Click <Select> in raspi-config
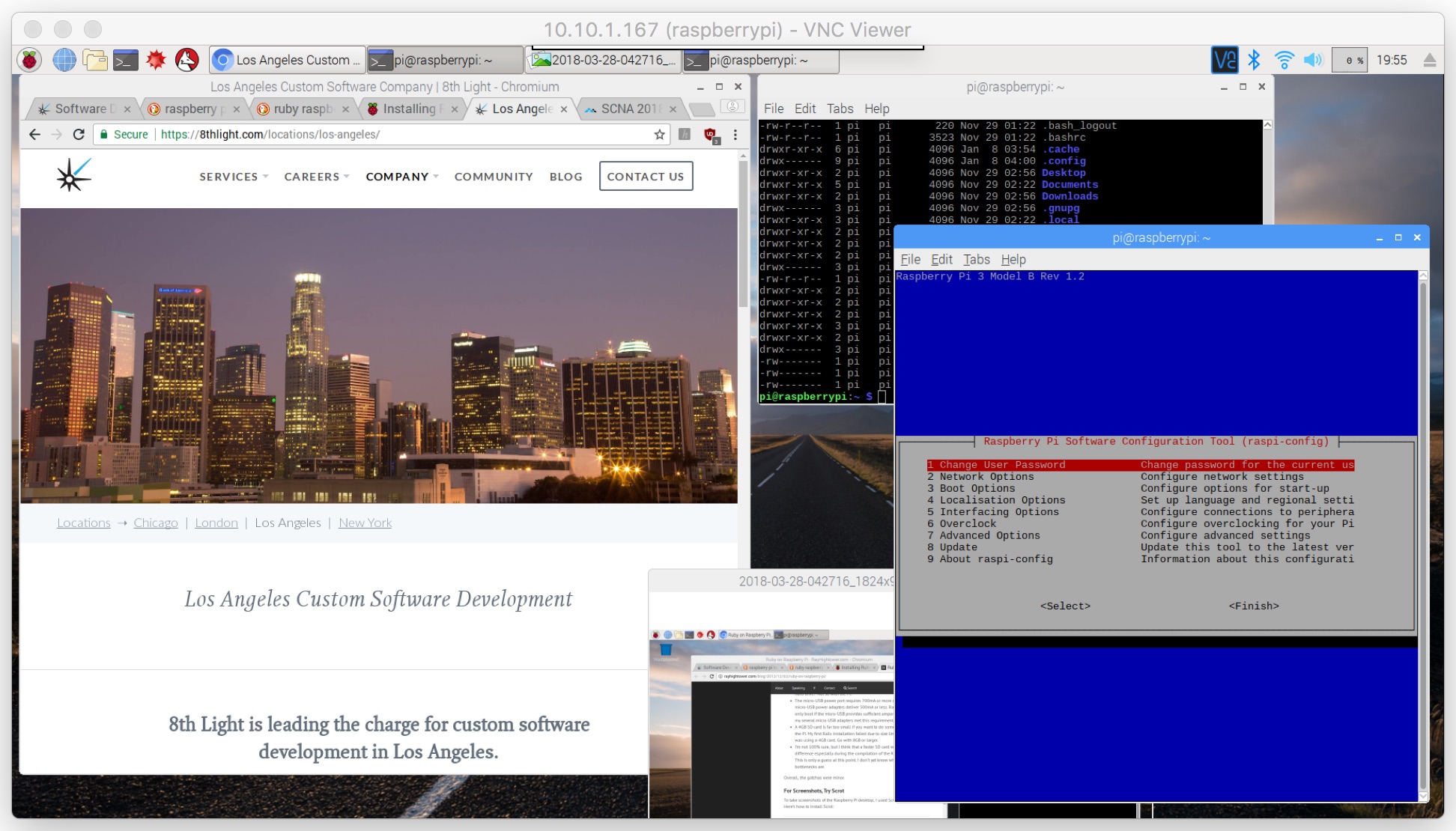 click(x=1065, y=606)
